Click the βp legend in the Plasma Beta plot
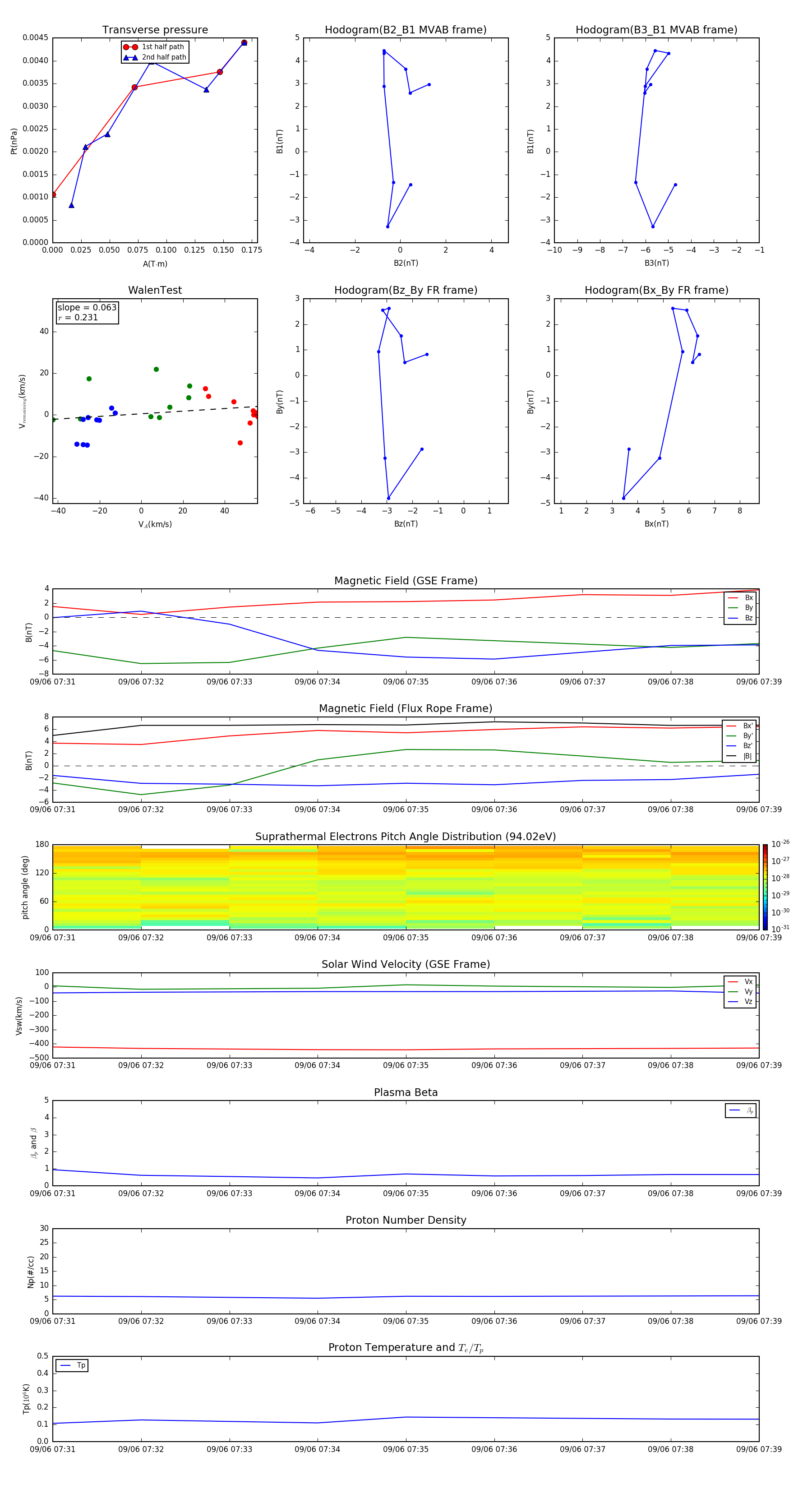This screenshot has width=812, height=1489. click(x=741, y=1110)
